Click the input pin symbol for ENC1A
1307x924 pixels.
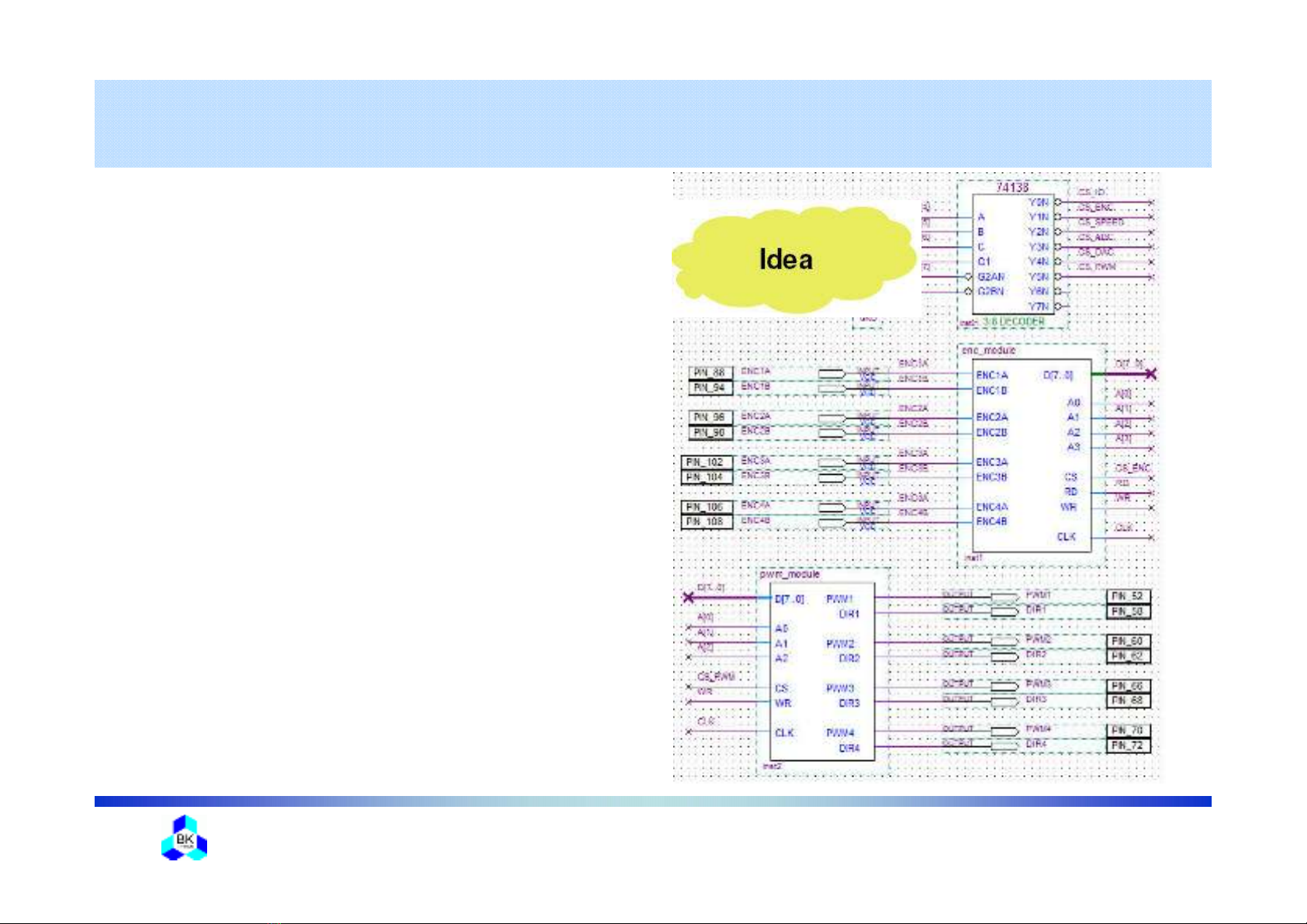click(832, 372)
